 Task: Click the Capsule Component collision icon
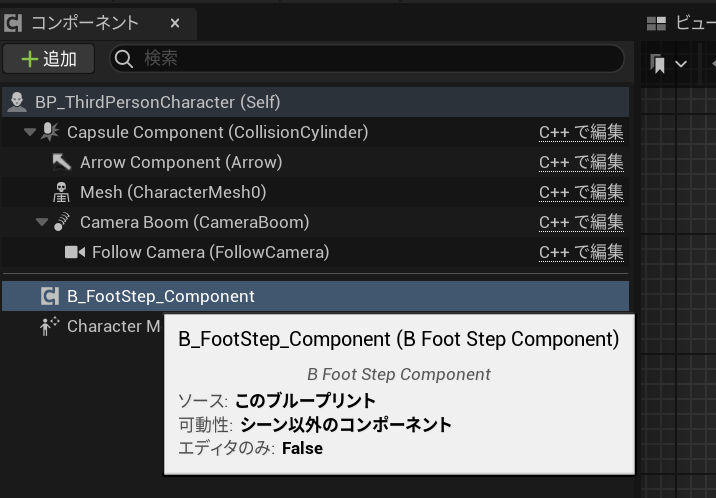tap(48, 132)
